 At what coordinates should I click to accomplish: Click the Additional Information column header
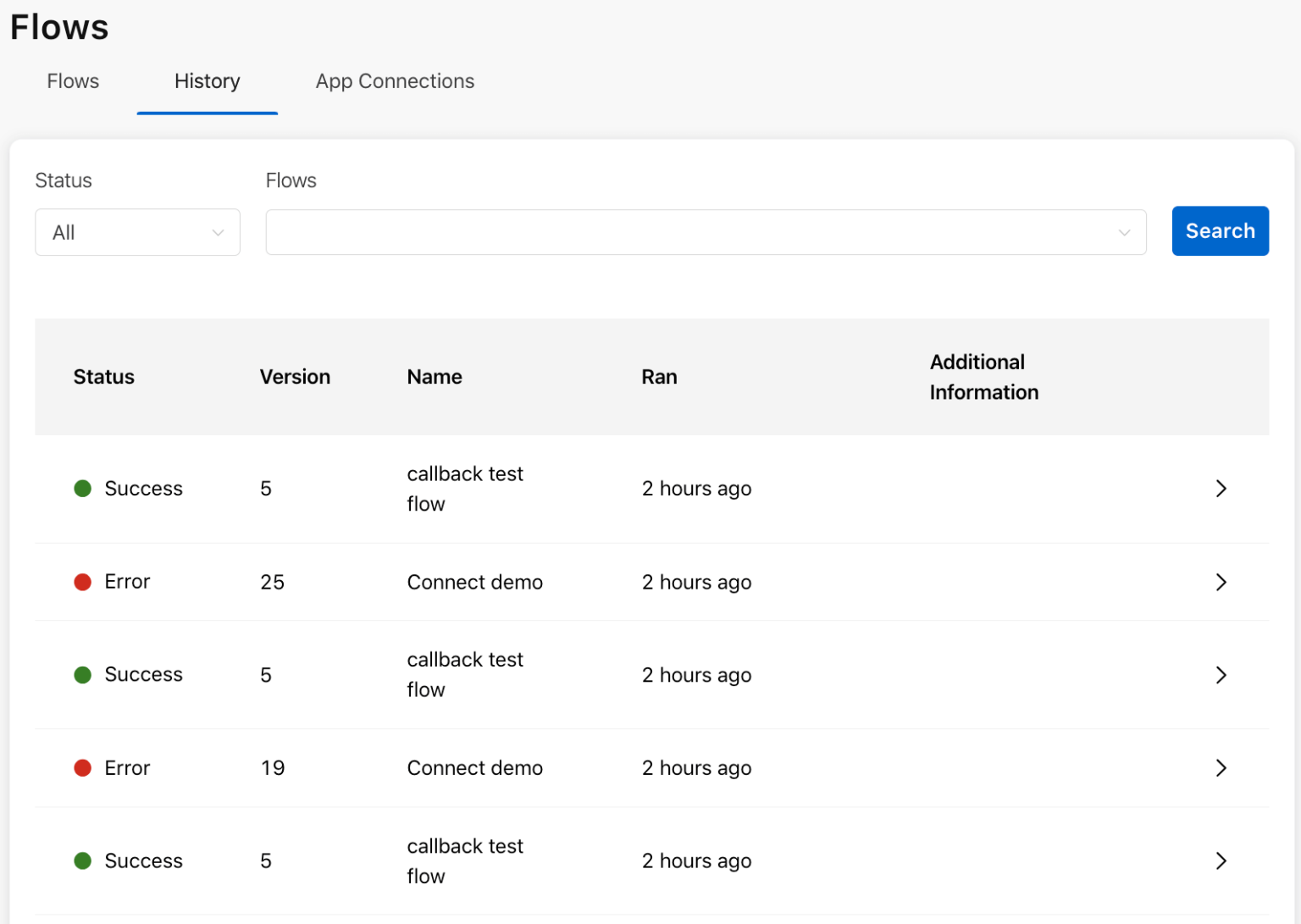(x=983, y=377)
